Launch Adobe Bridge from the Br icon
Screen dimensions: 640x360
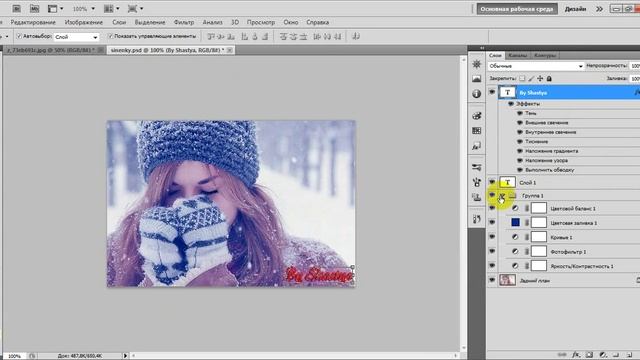16,8
